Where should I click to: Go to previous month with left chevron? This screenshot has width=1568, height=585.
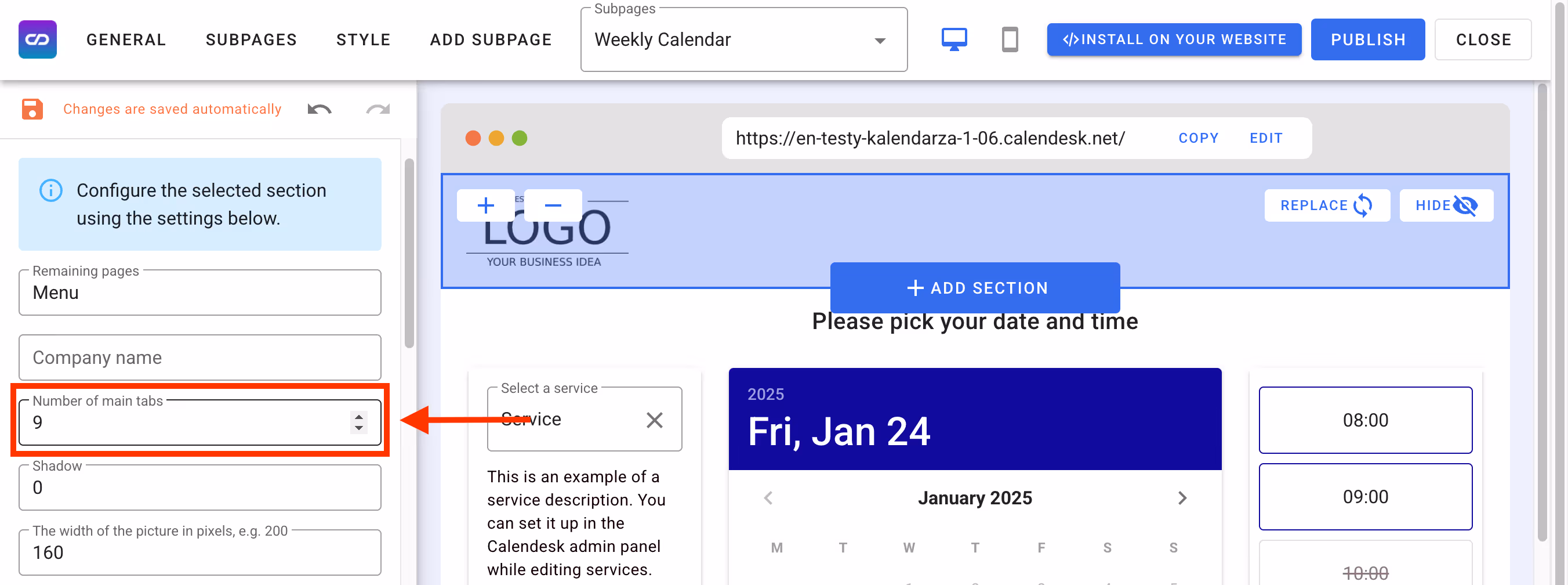point(768,498)
